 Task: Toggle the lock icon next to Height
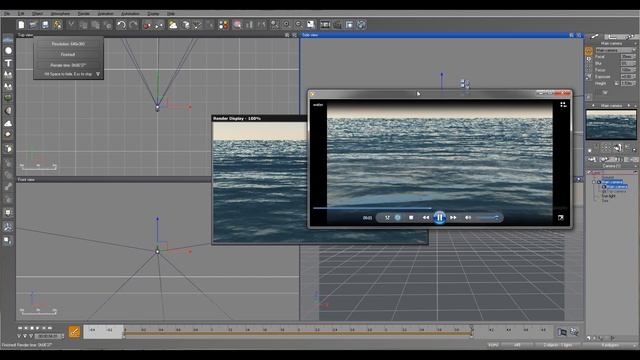point(616,83)
